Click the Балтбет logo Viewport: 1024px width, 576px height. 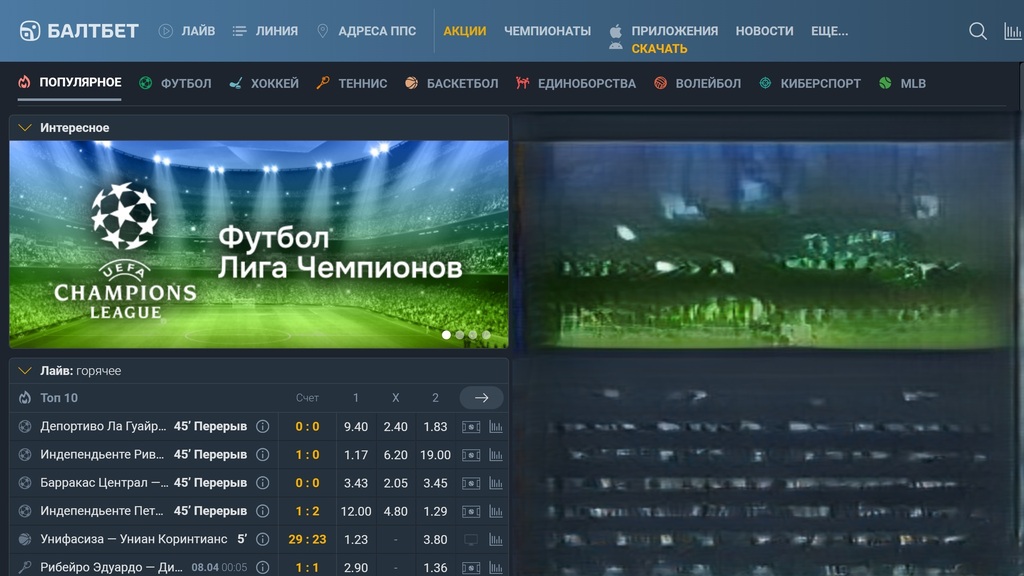79,31
